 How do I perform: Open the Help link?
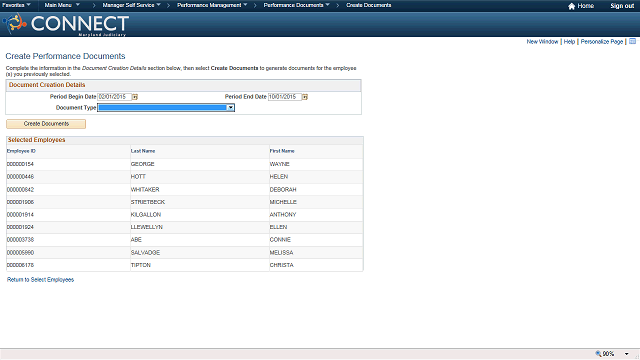point(569,42)
